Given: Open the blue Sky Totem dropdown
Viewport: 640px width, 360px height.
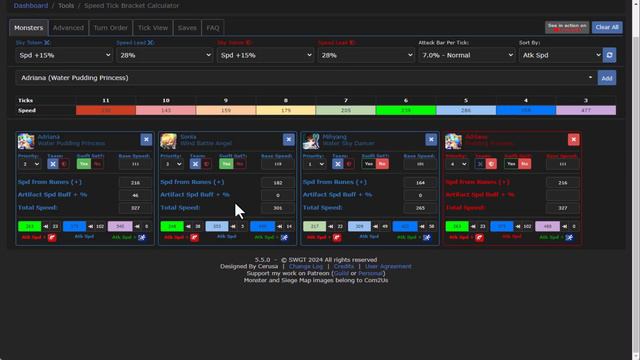Looking at the screenshot, I should (64, 55).
